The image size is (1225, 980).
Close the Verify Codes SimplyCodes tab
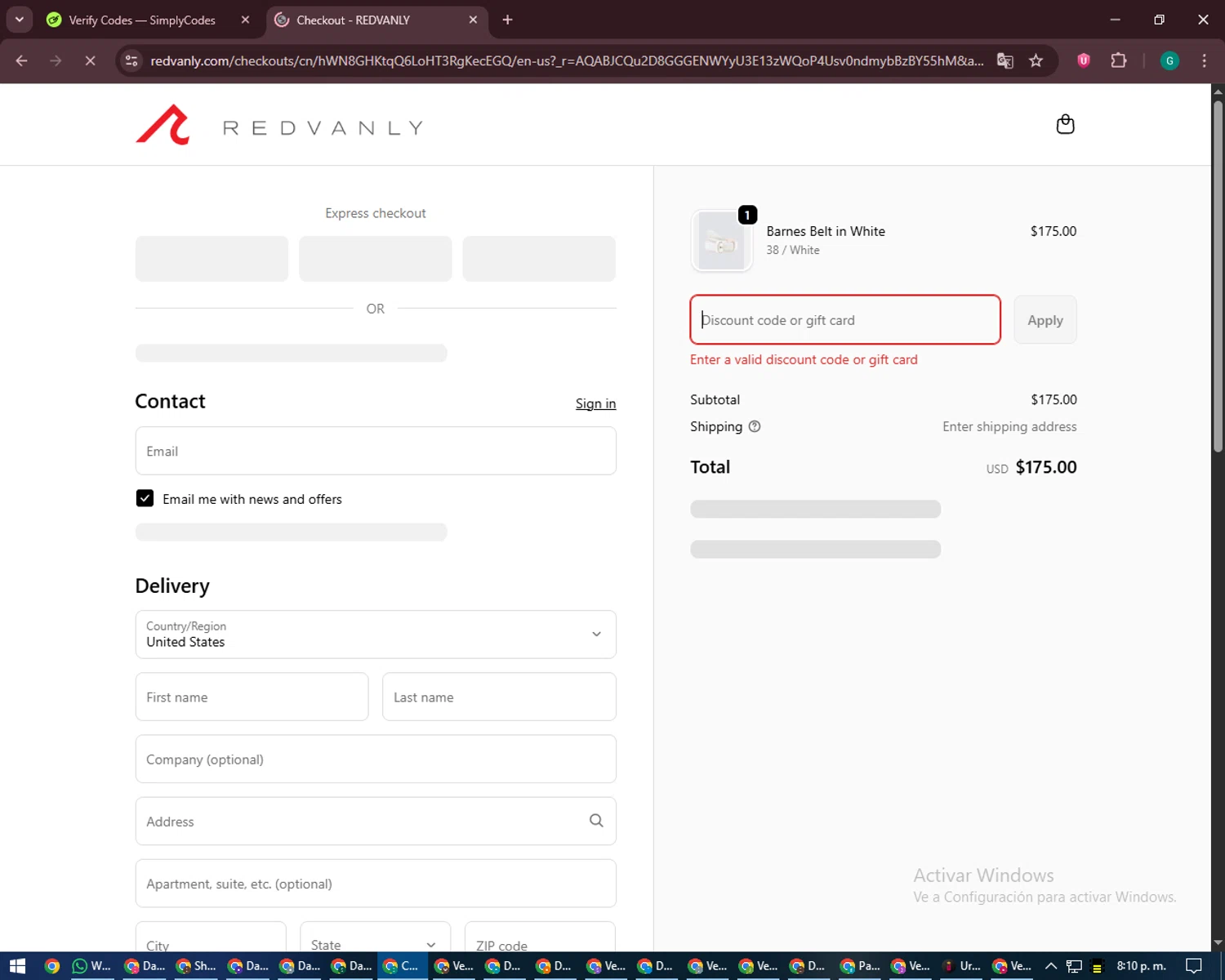pos(245,20)
